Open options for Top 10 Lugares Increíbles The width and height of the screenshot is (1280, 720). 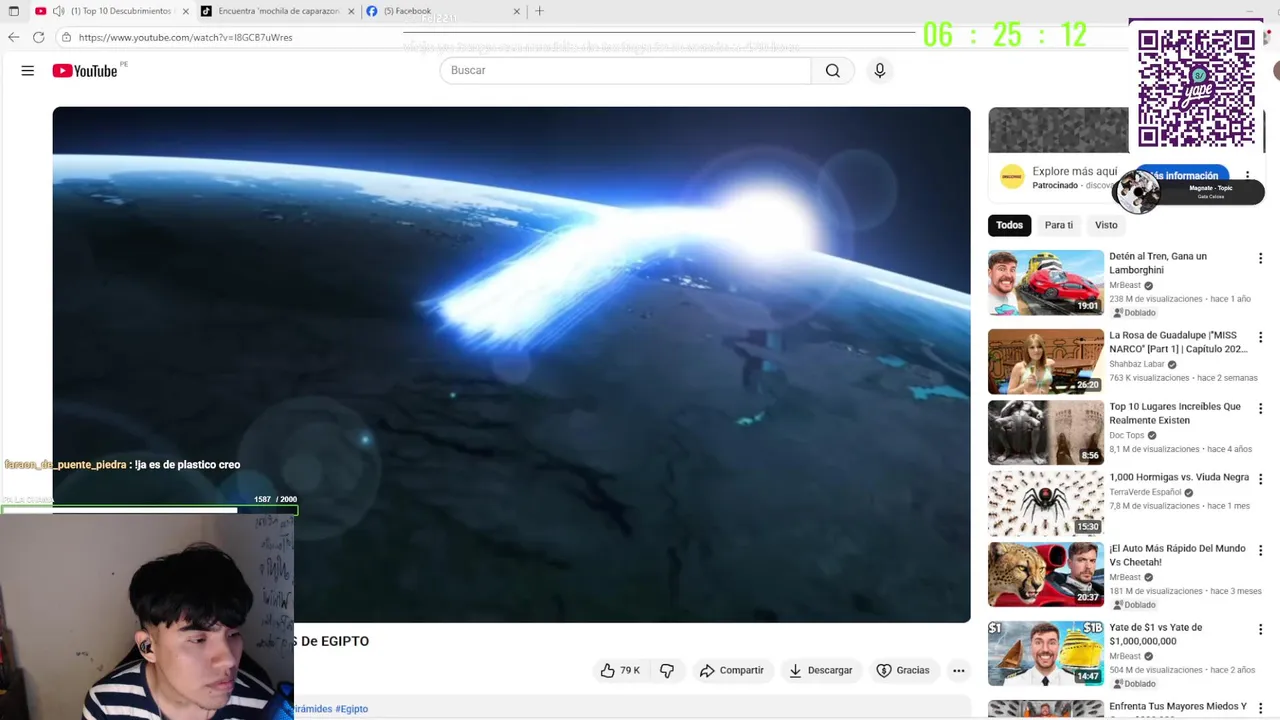pos(1260,408)
